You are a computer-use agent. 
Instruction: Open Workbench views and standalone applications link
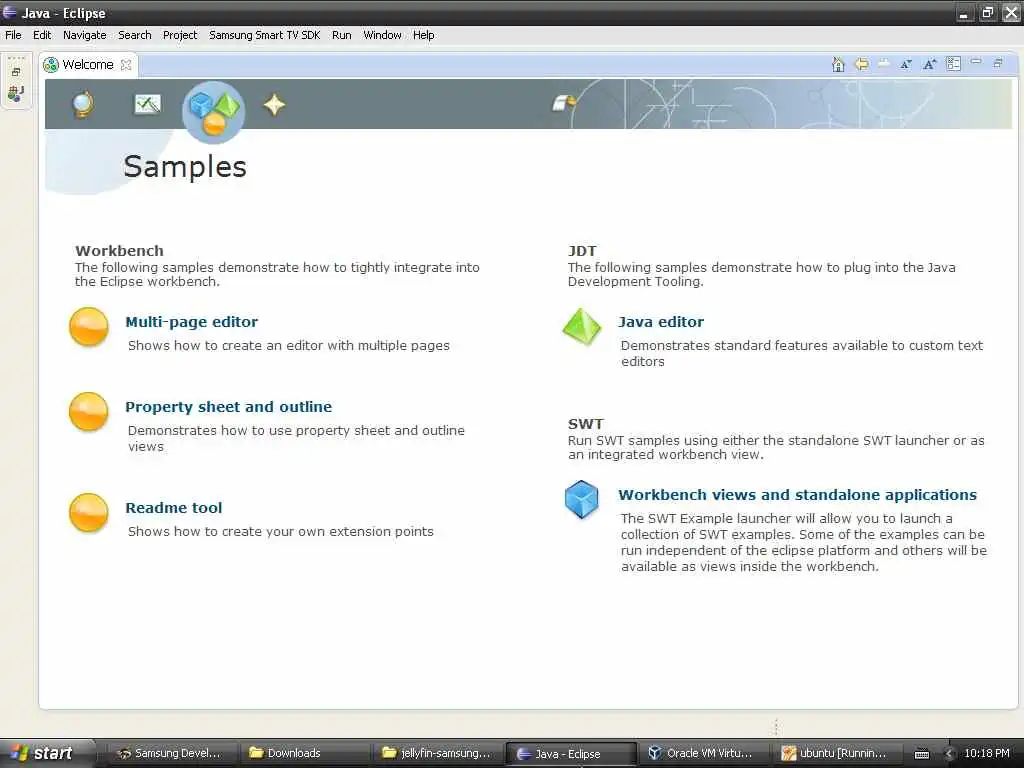(x=797, y=494)
